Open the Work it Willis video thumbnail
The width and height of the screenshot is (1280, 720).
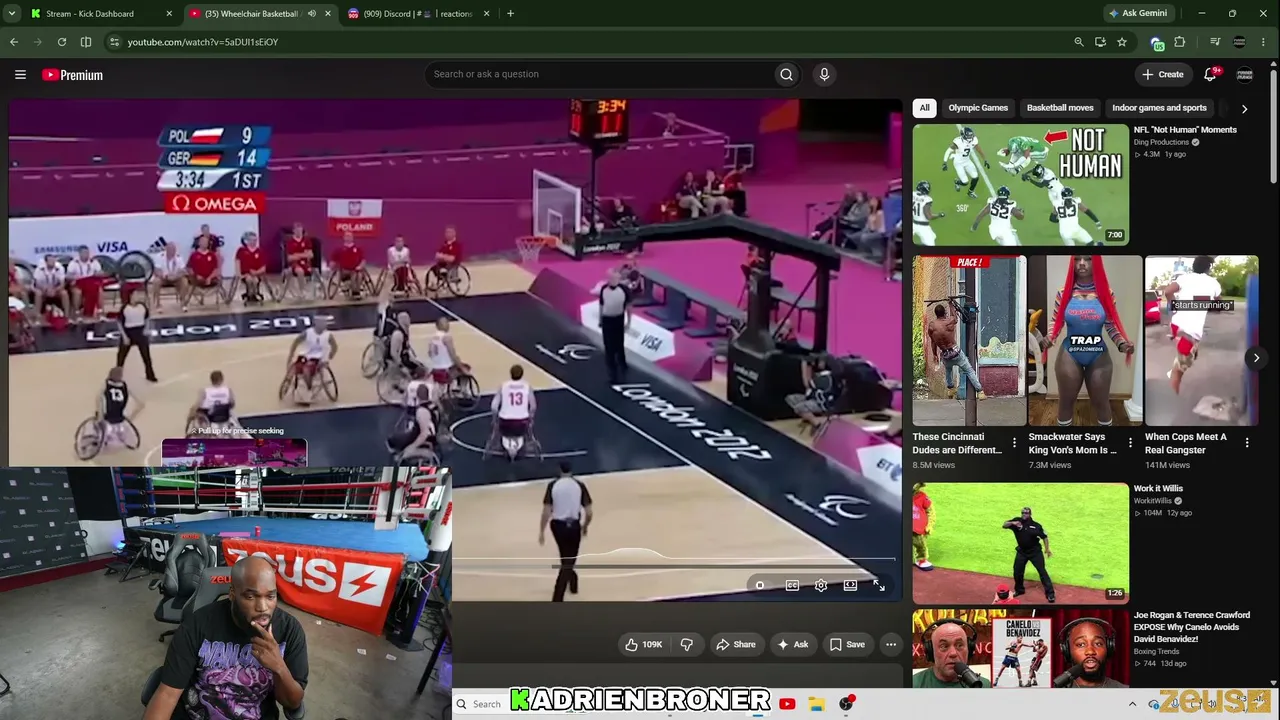point(1020,544)
